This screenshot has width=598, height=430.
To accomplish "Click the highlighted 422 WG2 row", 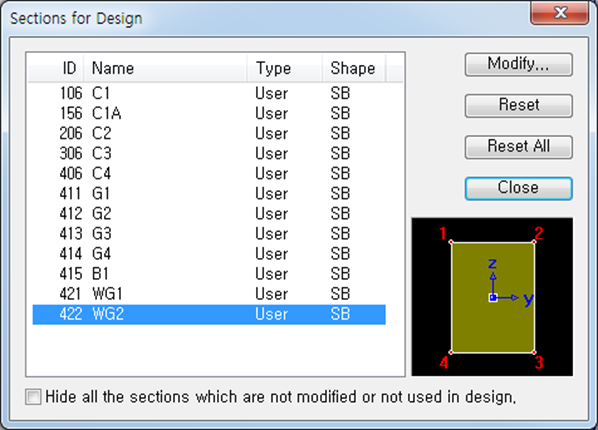I will click(209, 314).
